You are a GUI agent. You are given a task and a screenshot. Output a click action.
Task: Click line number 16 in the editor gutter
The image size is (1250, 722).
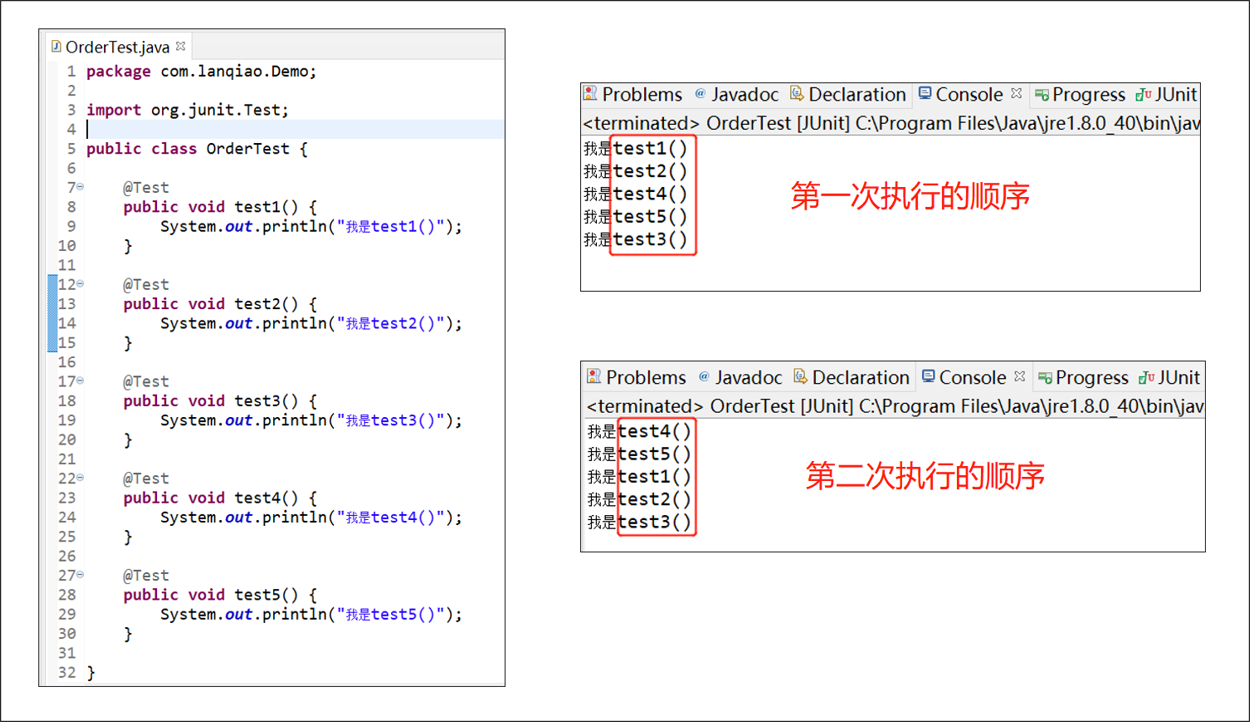point(67,362)
